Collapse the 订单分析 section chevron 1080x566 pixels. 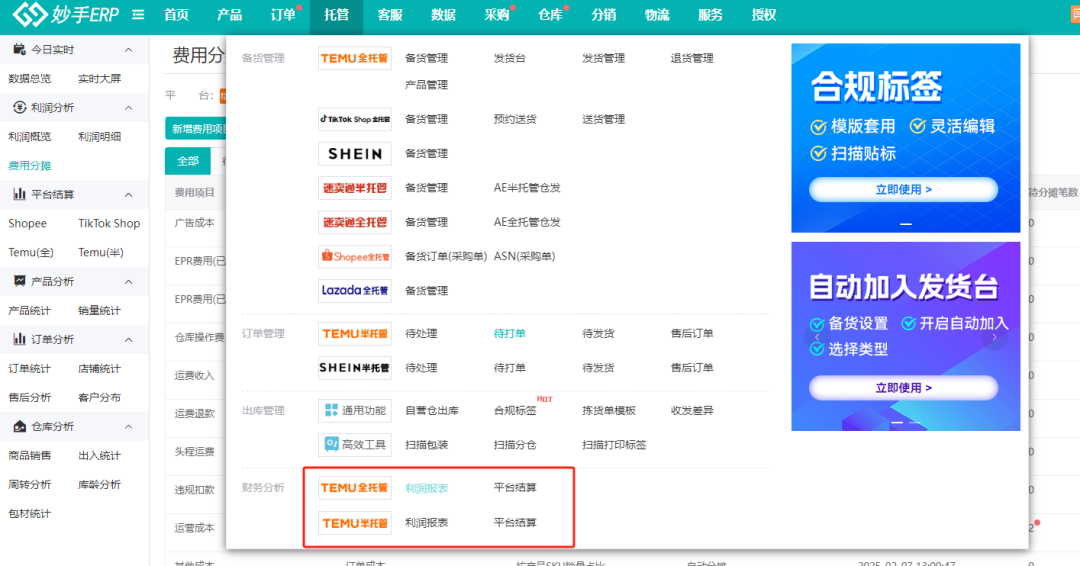[x=129, y=339]
